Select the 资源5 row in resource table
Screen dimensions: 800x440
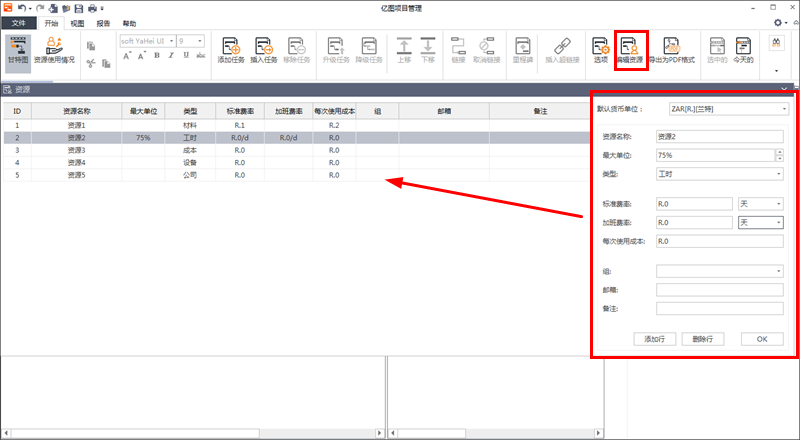tap(297, 175)
